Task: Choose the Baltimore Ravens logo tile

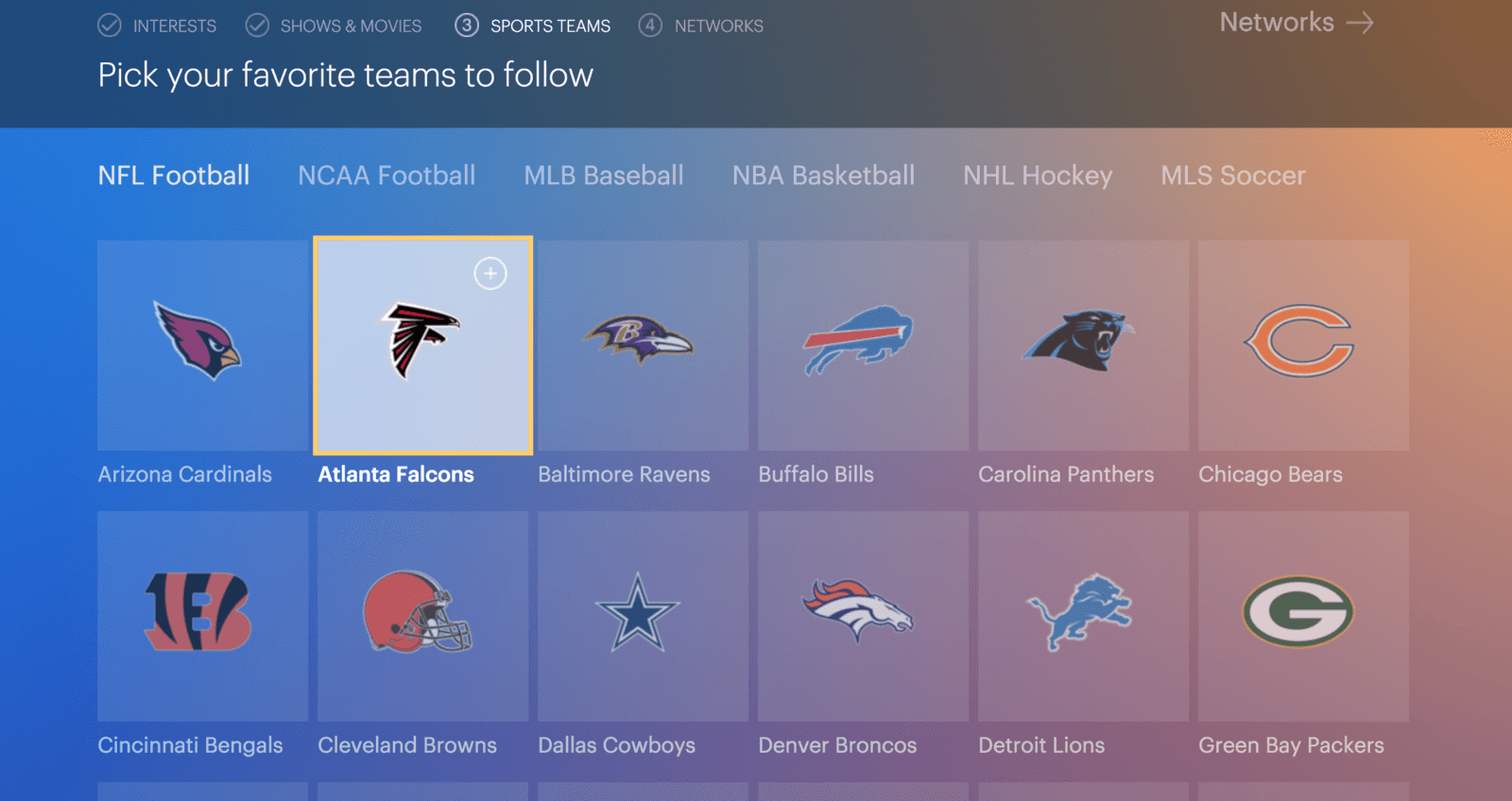Action: coord(643,345)
